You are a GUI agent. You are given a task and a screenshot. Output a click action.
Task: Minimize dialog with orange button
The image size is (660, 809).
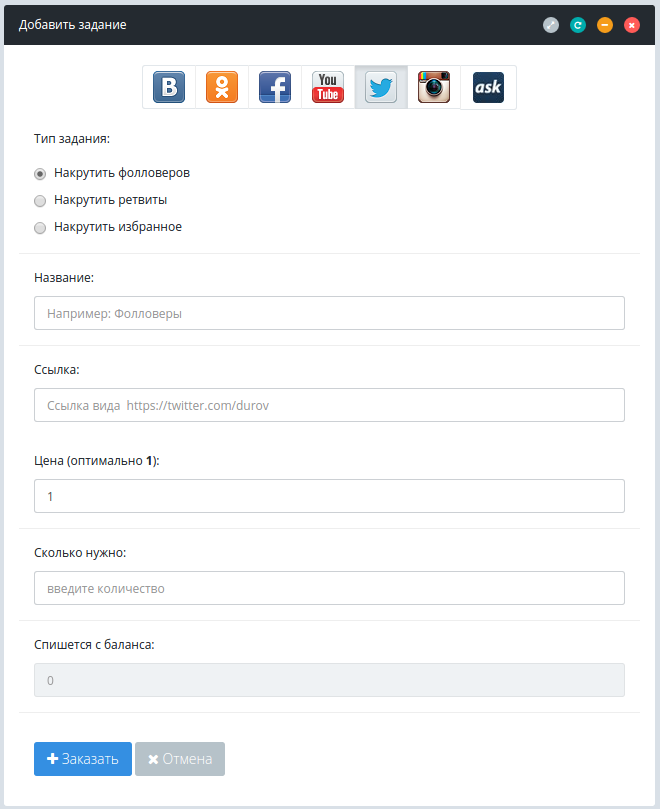pyautogui.click(x=605, y=25)
